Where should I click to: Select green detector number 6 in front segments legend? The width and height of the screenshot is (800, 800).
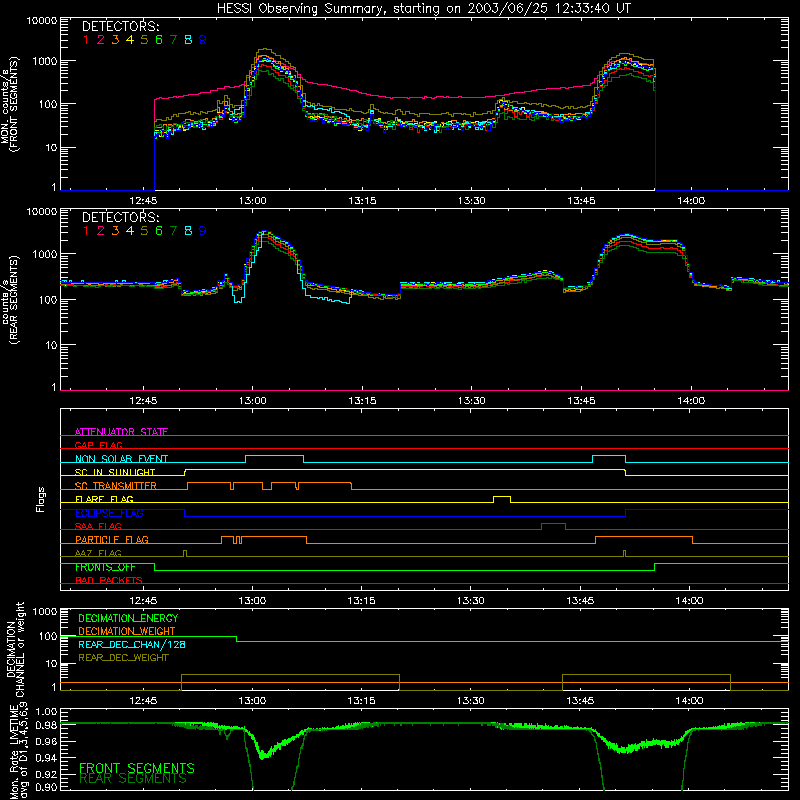pyautogui.click(x=159, y=40)
